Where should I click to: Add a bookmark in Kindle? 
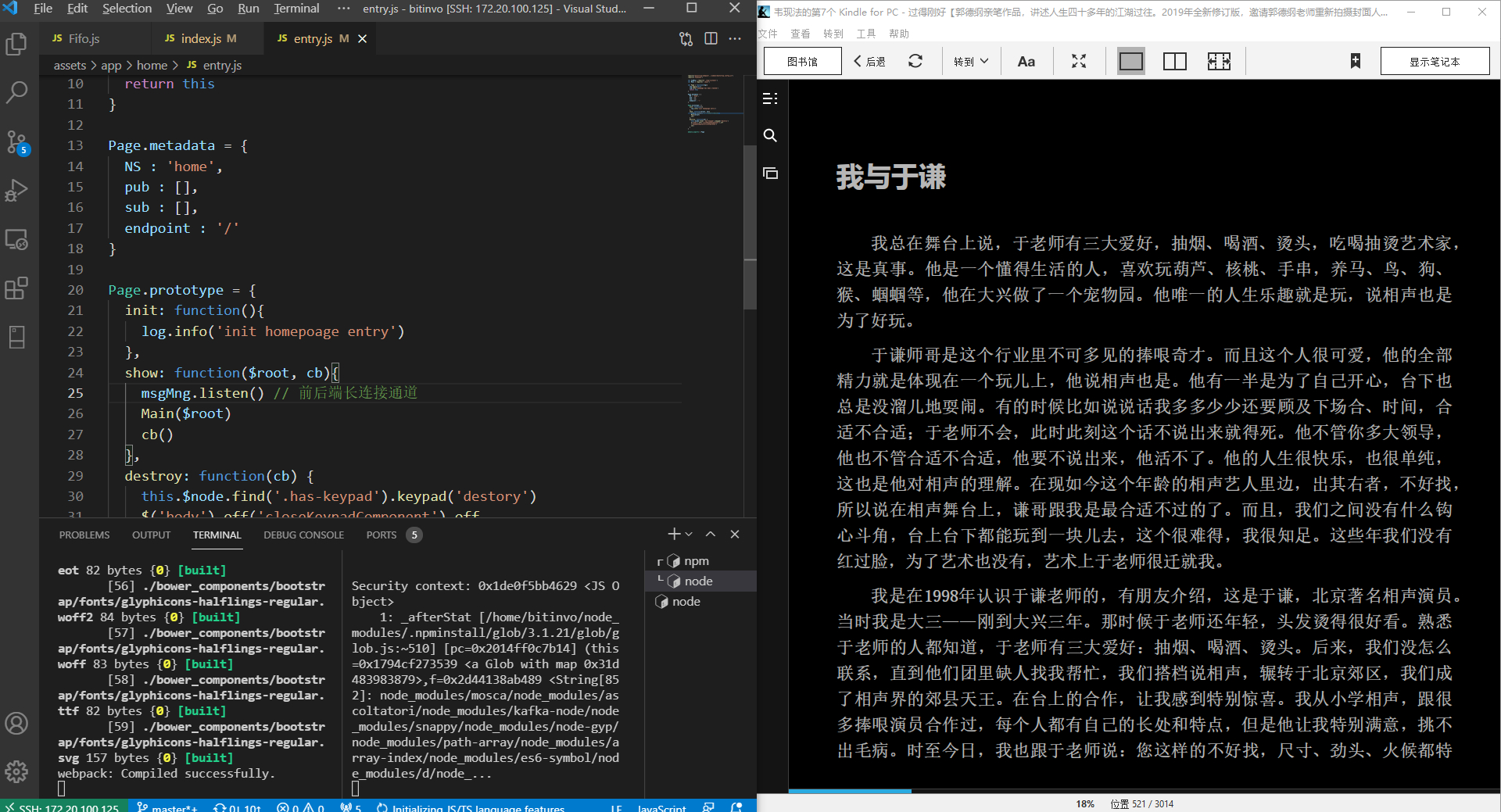pyautogui.click(x=1356, y=61)
